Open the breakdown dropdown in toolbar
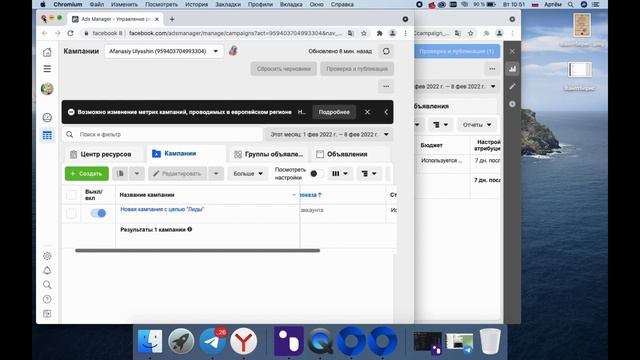 point(369,173)
